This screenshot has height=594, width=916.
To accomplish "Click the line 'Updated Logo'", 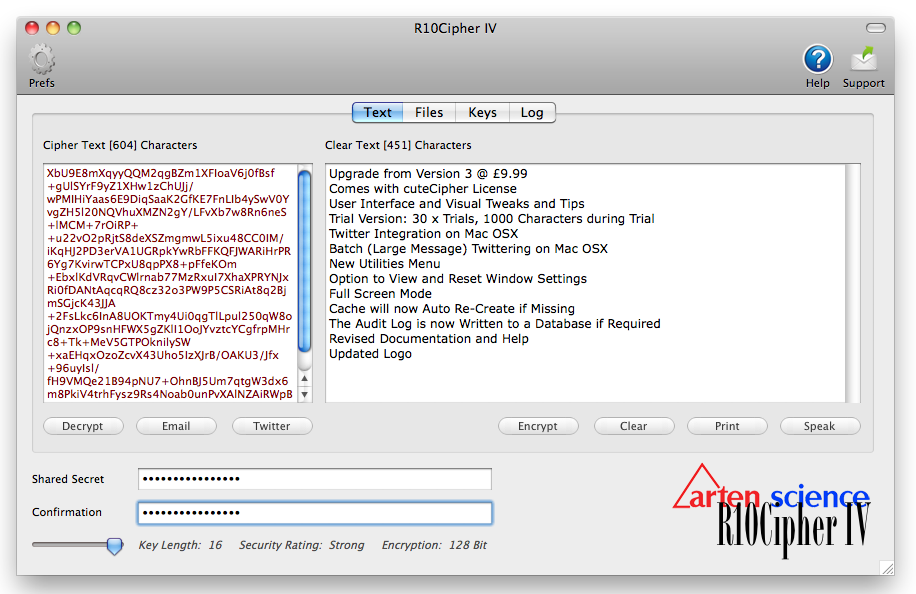I will coord(370,354).
